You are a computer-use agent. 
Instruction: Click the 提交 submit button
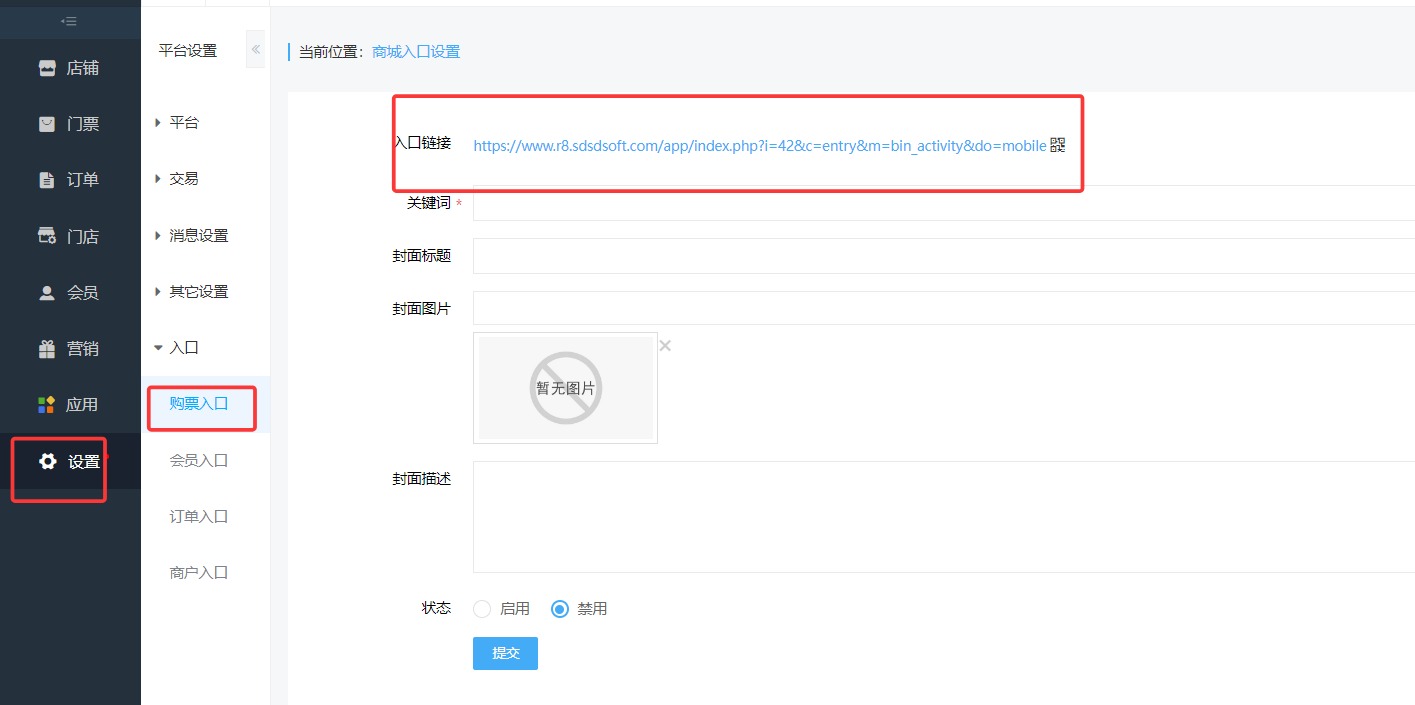point(505,653)
